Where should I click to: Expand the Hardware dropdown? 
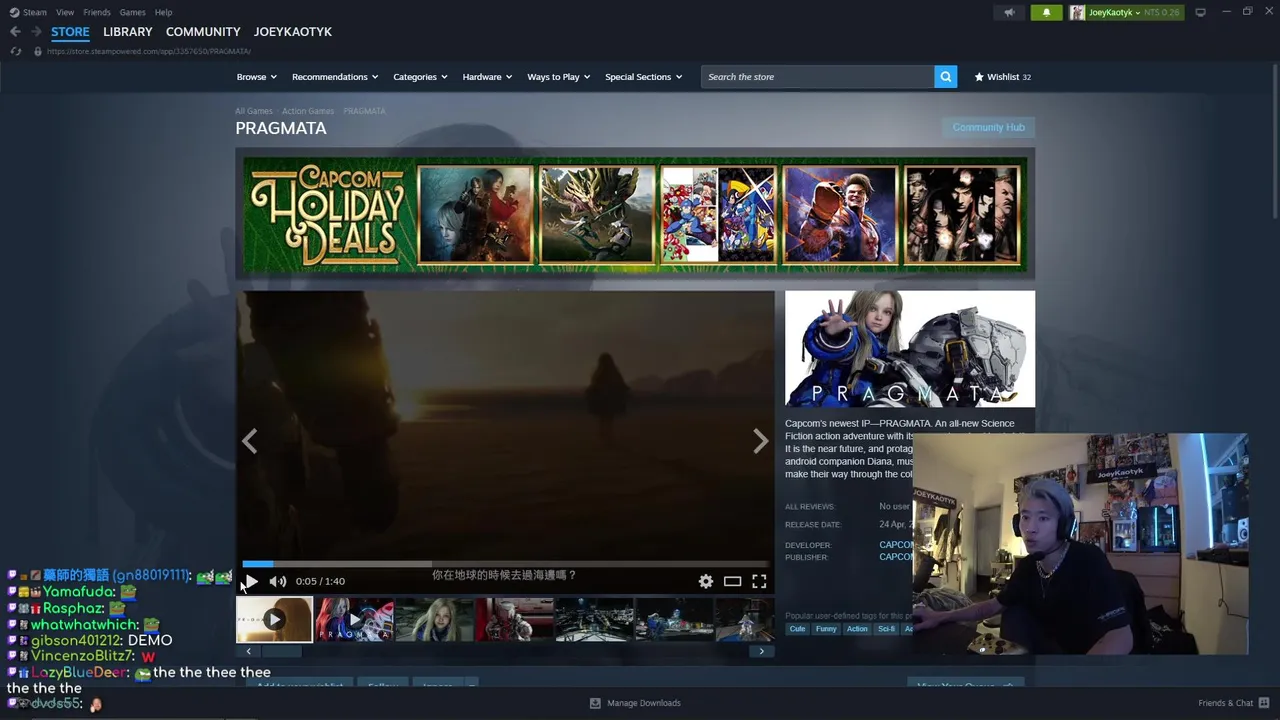click(487, 77)
